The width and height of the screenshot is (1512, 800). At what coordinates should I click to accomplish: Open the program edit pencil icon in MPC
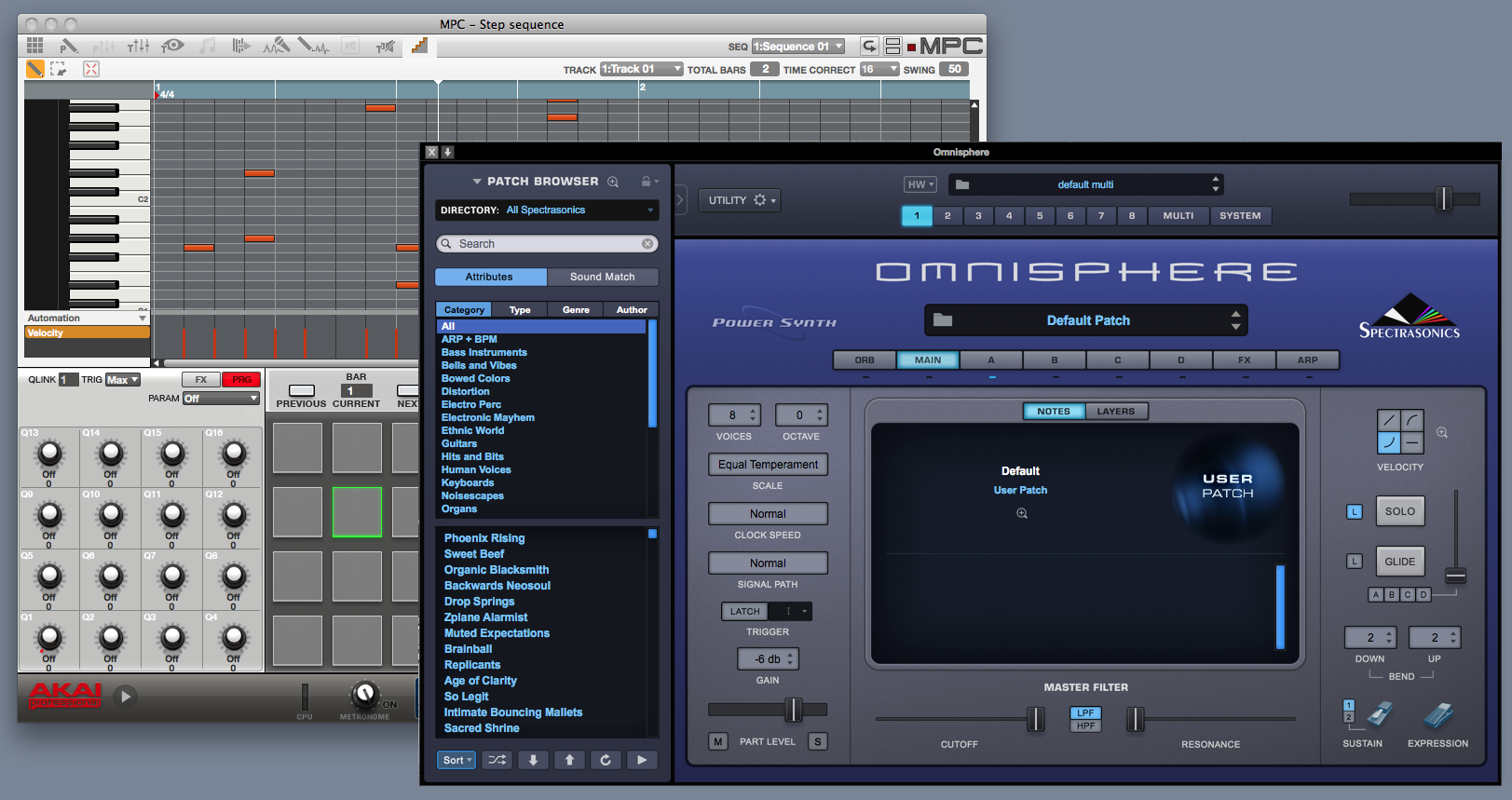point(68,46)
